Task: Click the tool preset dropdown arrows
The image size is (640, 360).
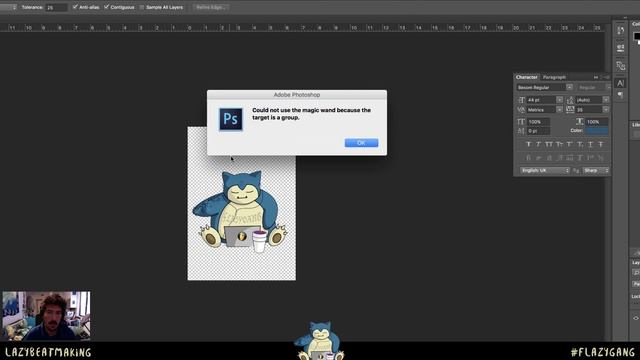Action: [14, 7]
